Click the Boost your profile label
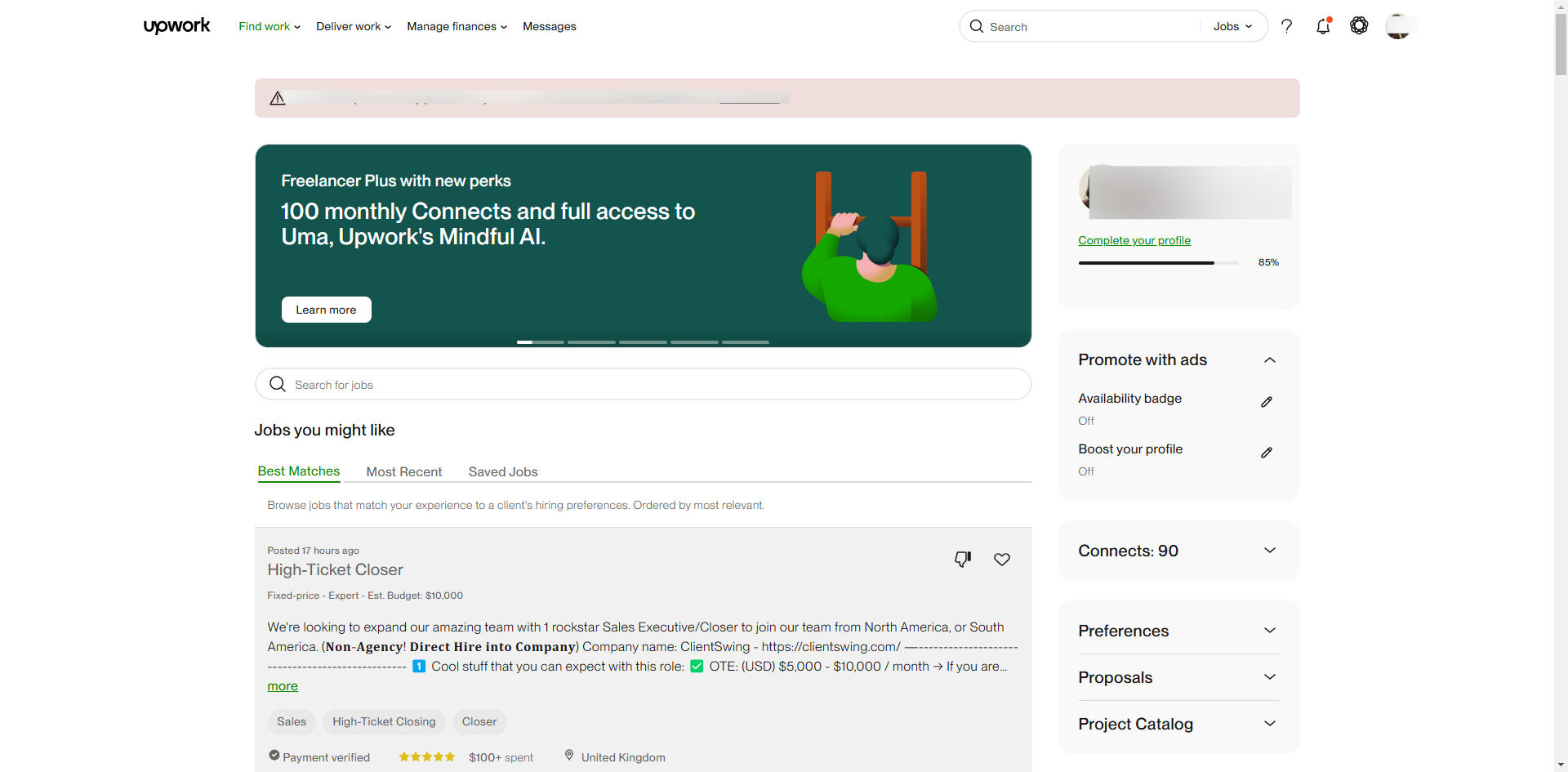 (x=1130, y=449)
